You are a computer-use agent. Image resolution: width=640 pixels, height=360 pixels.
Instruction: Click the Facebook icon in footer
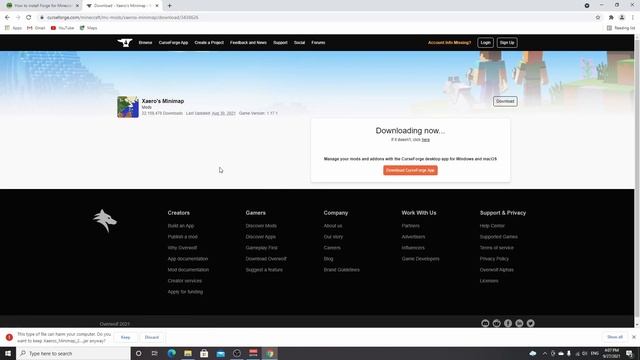pyautogui.click(x=508, y=323)
